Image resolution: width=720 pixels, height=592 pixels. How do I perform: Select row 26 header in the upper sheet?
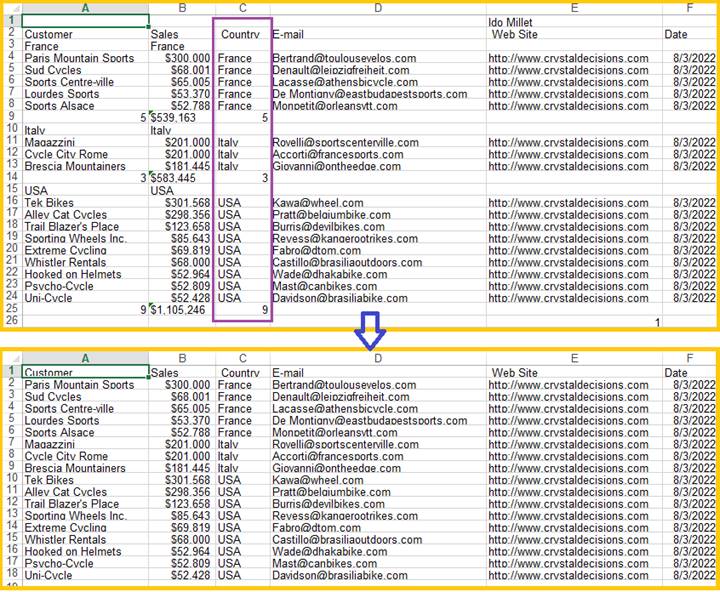tap(11, 322)
